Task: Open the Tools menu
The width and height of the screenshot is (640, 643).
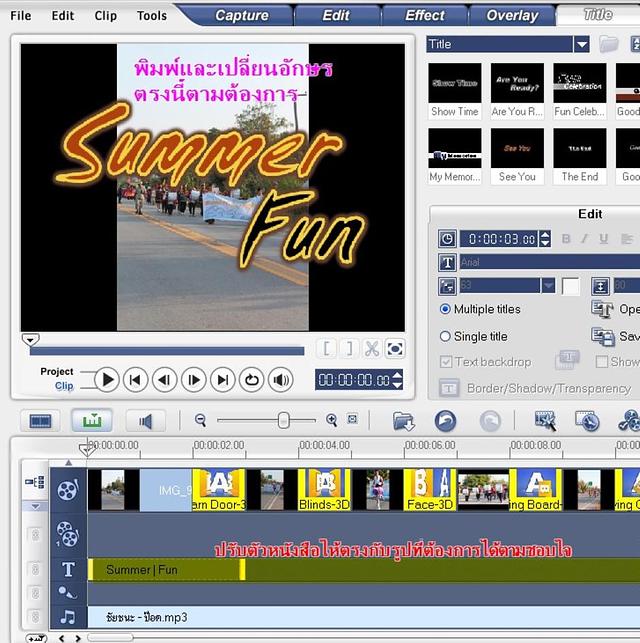Action: 152,16
